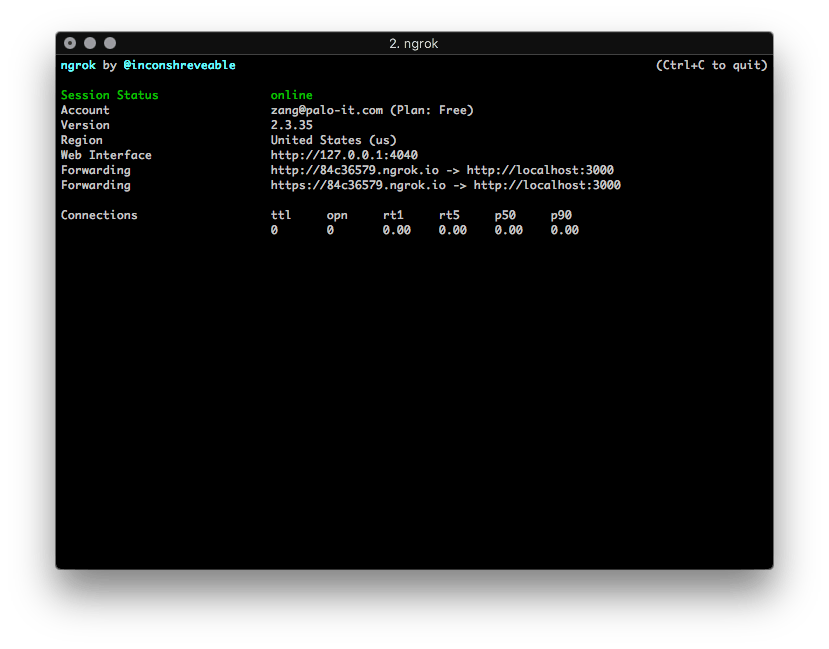Click the 'Web Interface' label
The width and height of the screenshot is (829, 649).
[106, 155]
